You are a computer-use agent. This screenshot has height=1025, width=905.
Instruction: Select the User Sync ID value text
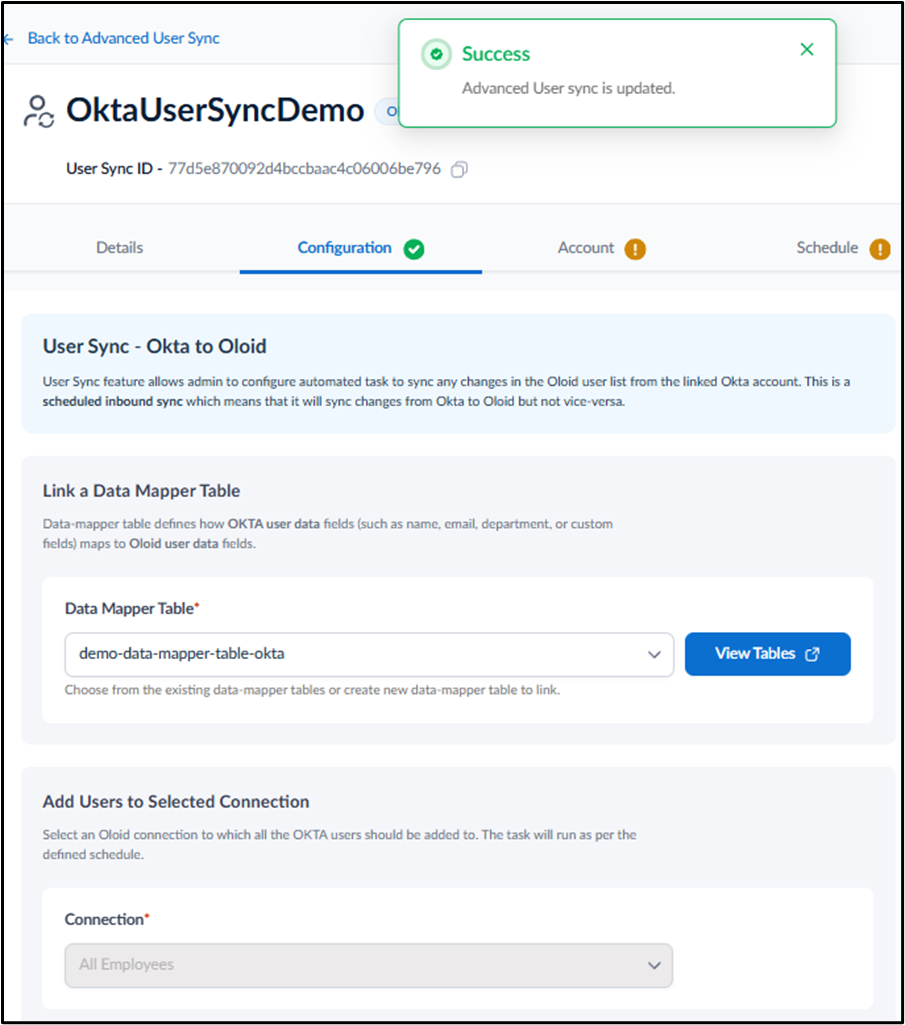tap(304, 169)
